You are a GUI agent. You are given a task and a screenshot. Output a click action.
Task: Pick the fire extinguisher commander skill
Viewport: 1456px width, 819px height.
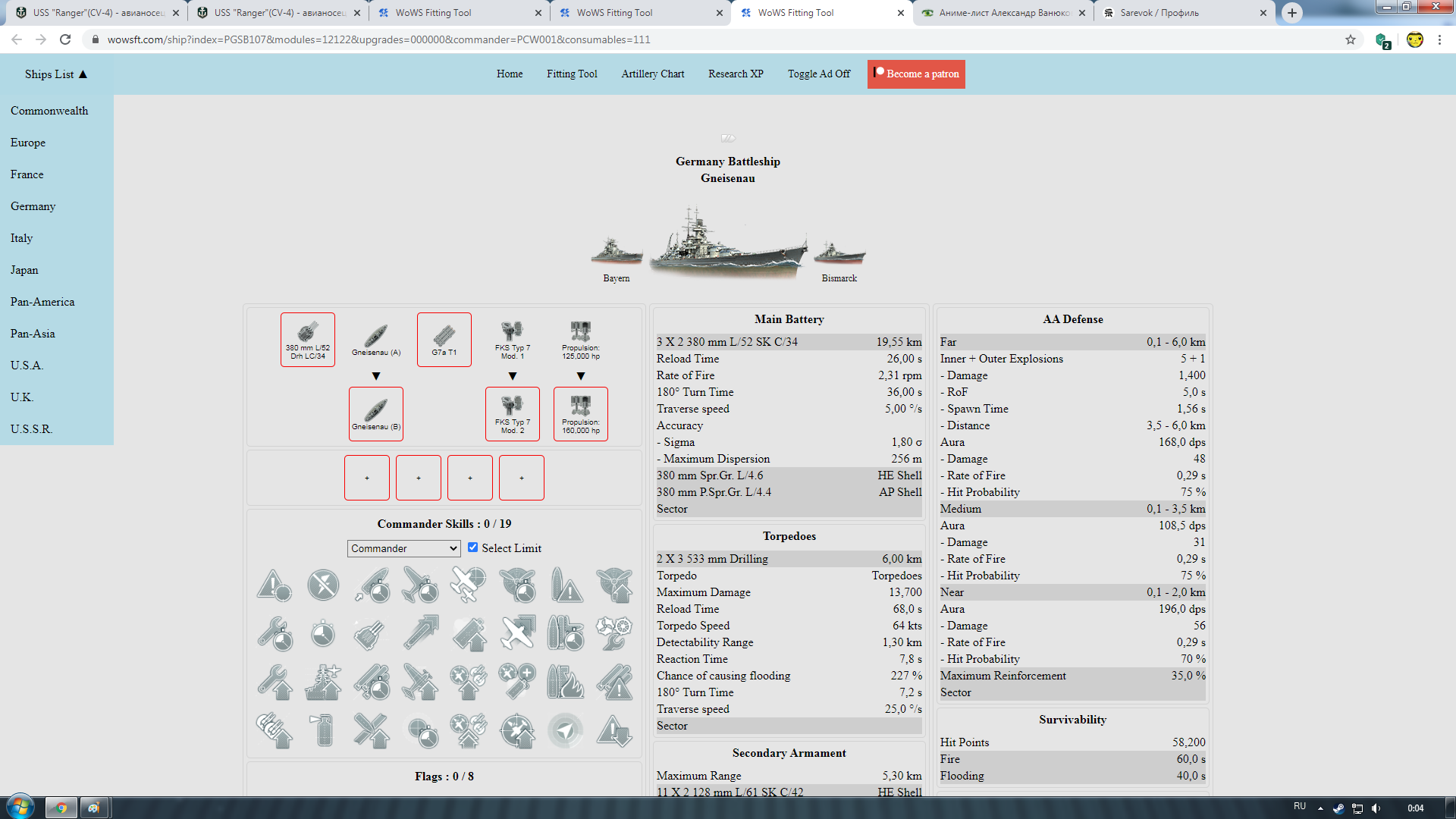[x=323, y=731]
